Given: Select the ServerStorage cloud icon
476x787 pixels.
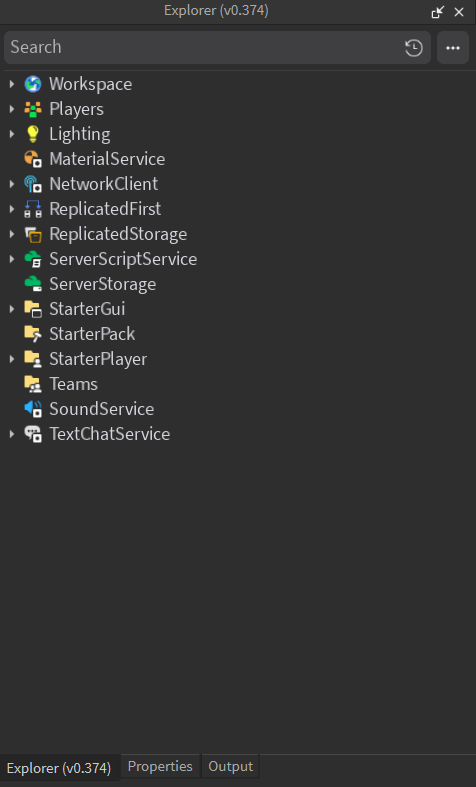Looking at the screenshot, I should [33, 284].
